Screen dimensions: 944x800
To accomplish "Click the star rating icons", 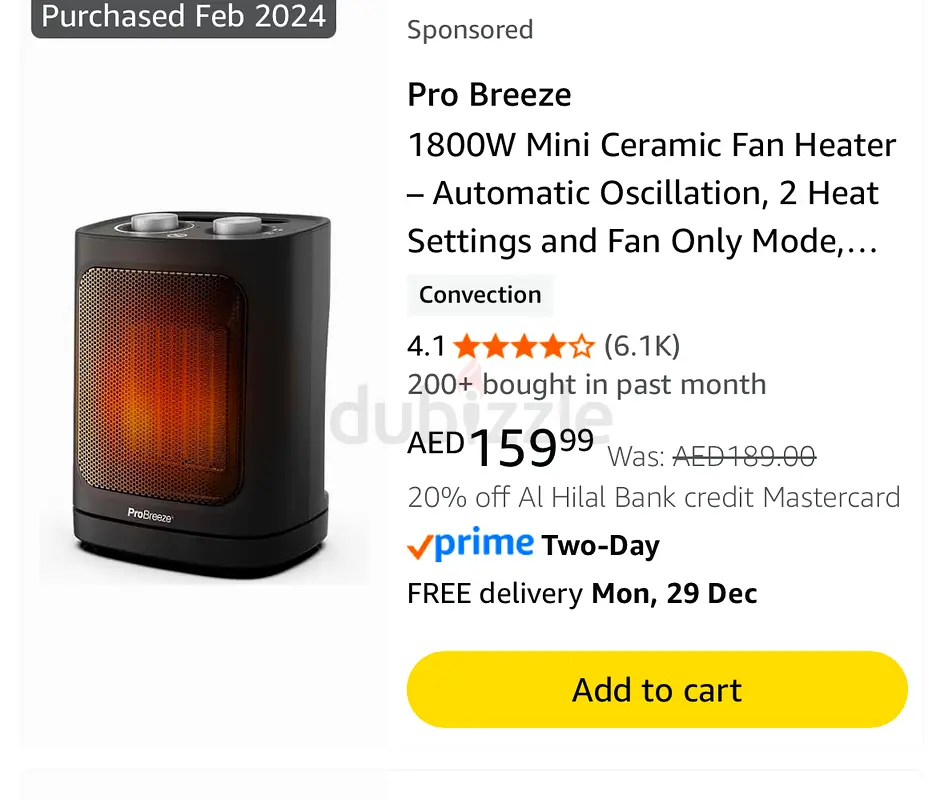I will coord(524,347).
